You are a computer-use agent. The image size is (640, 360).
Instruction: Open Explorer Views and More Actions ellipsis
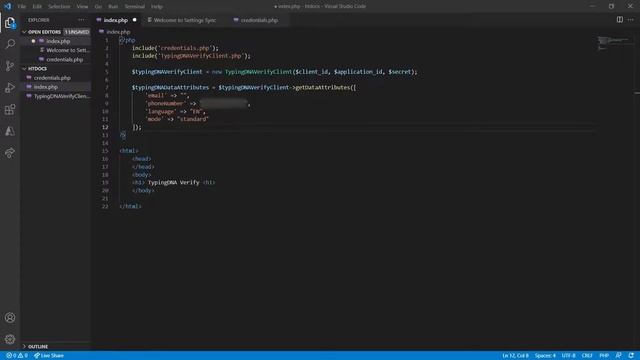tap(81, 20)
